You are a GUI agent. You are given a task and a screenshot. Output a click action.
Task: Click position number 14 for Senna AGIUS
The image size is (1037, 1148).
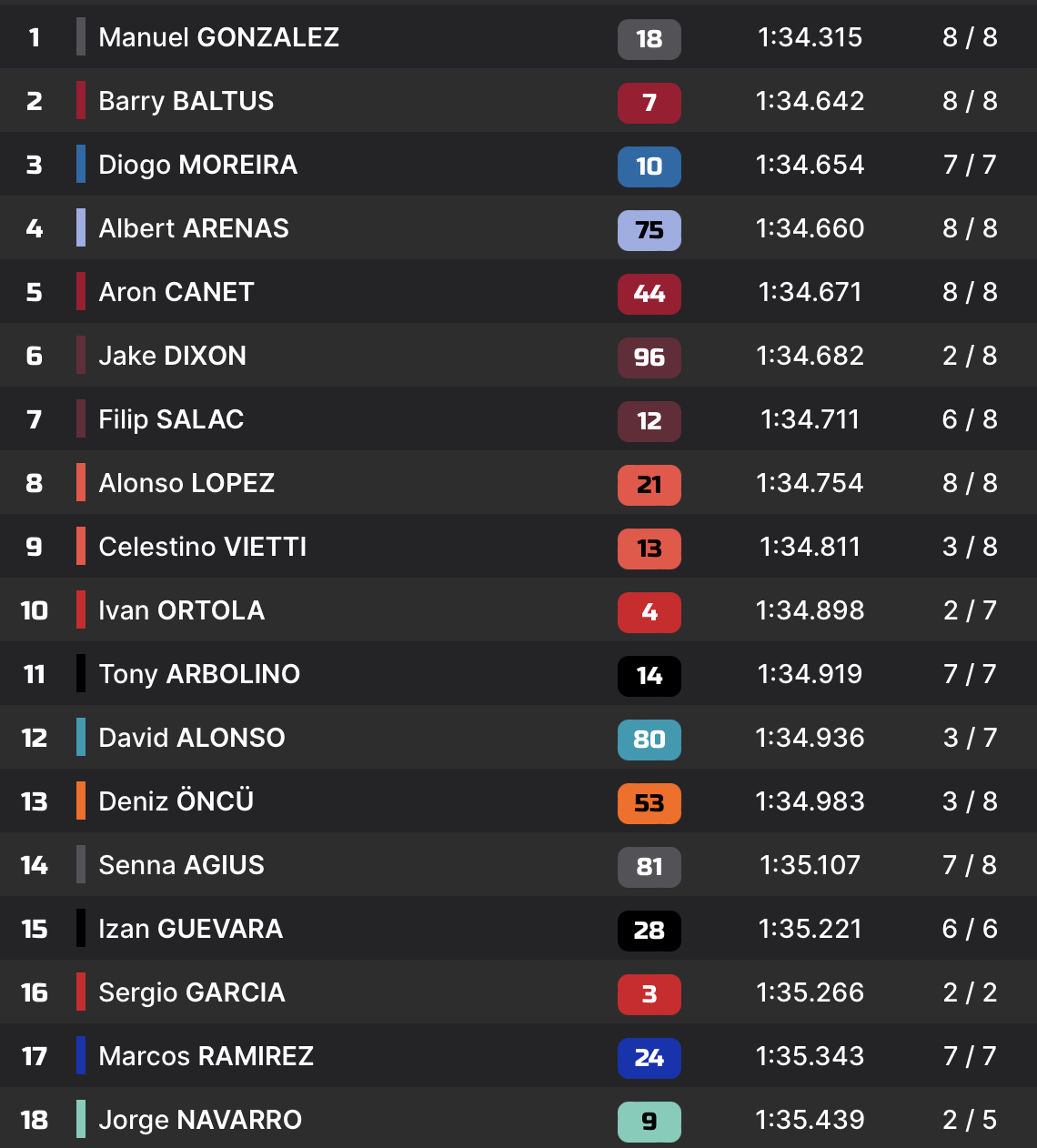(35, 865)
